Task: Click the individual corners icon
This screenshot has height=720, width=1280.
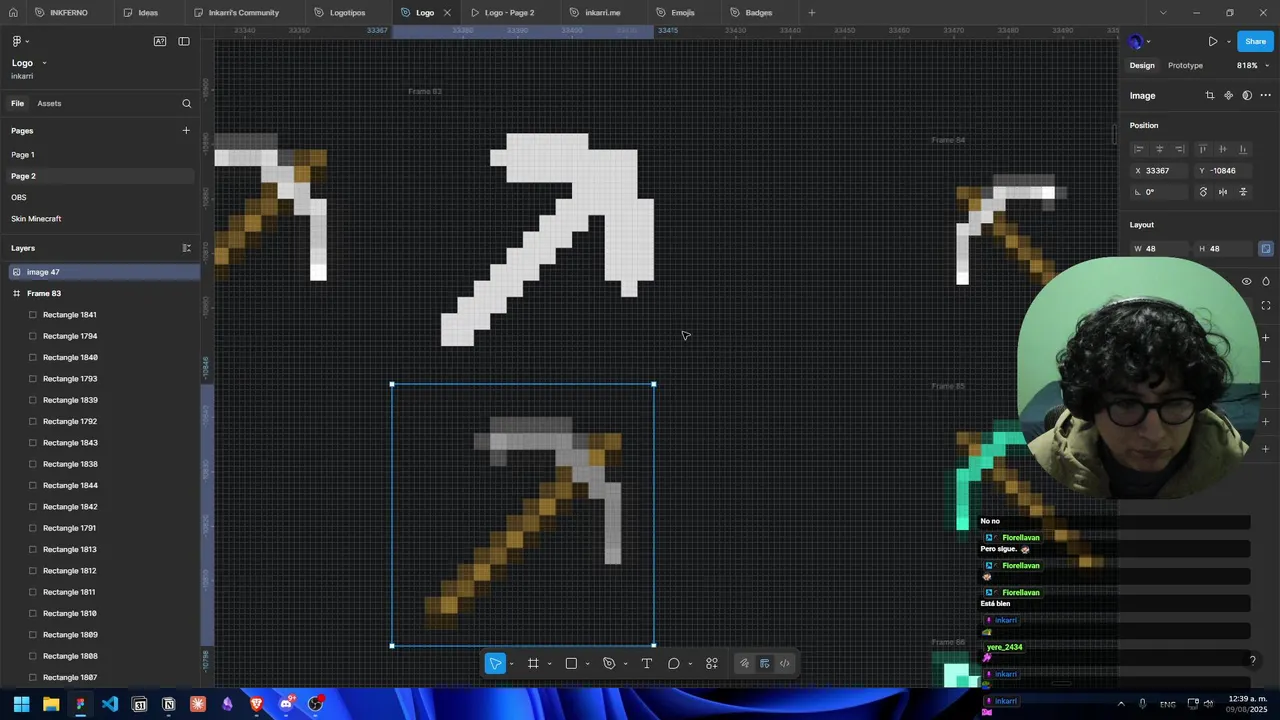Action: pyautogui.click(x=1266, y=306)
